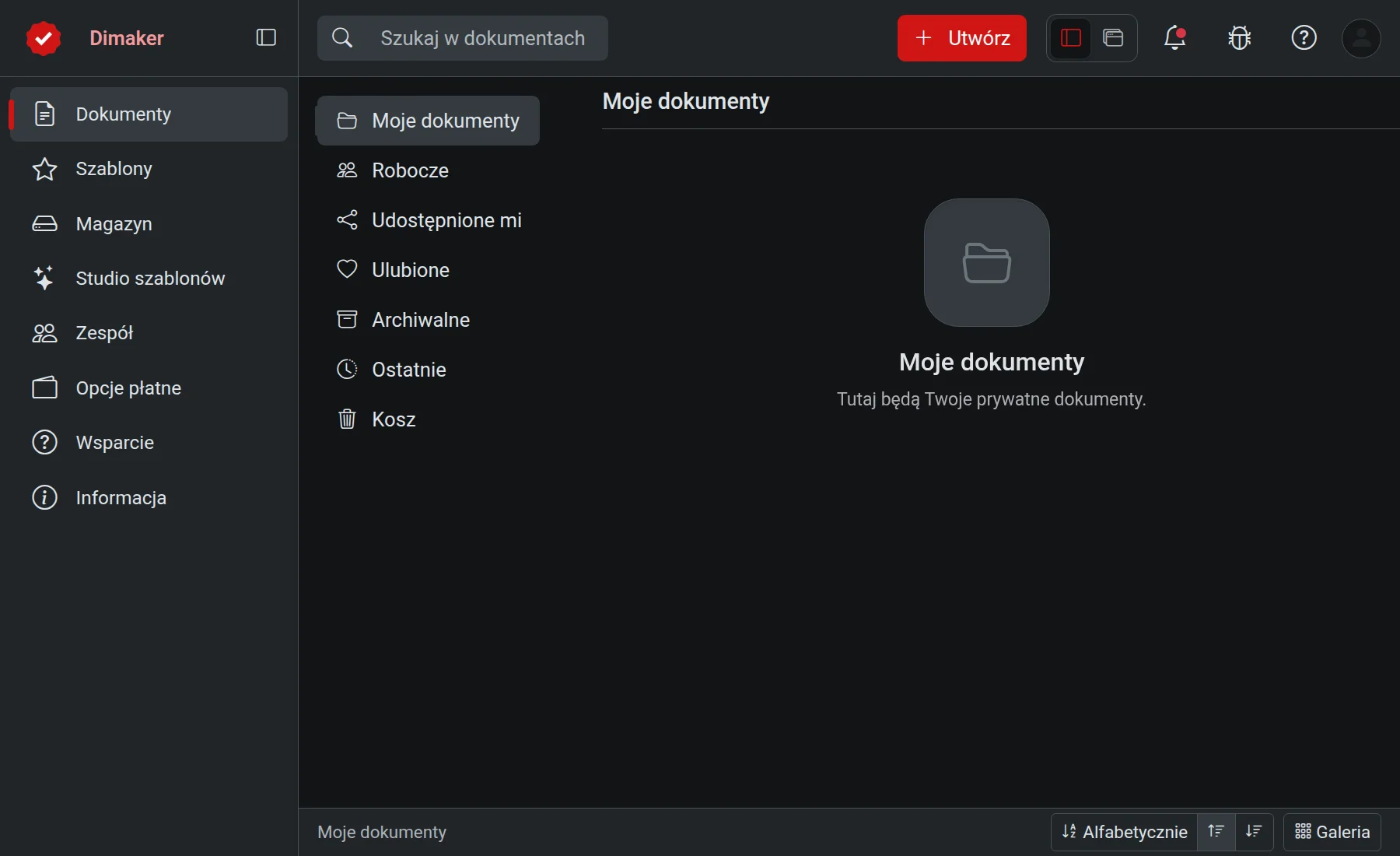Screen dimensions: 1400x856
Task: Open Magazyn in the main sidebar
Action: [149, 224]
